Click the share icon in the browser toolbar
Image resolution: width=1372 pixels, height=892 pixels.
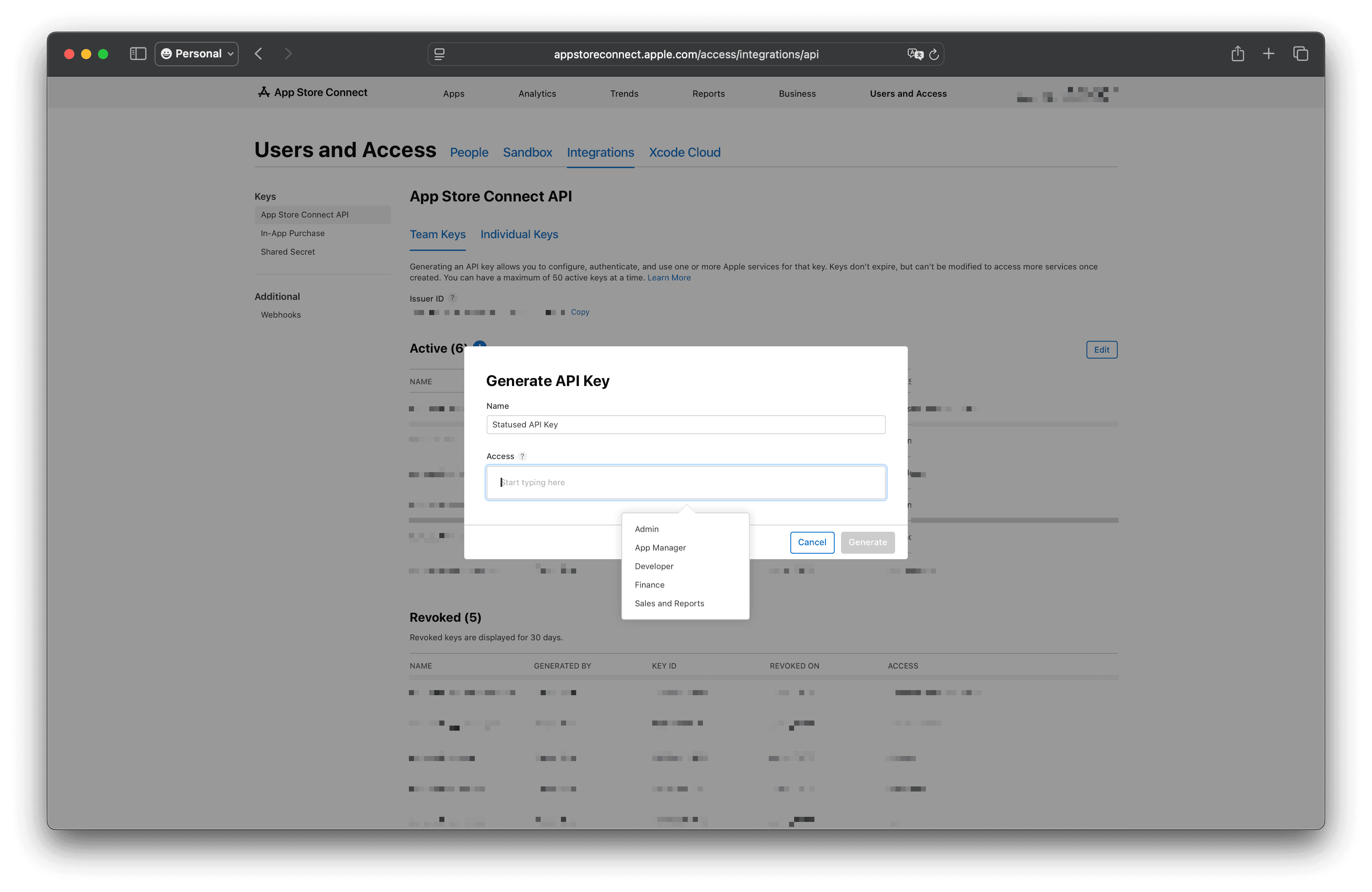pos(1237,54)
